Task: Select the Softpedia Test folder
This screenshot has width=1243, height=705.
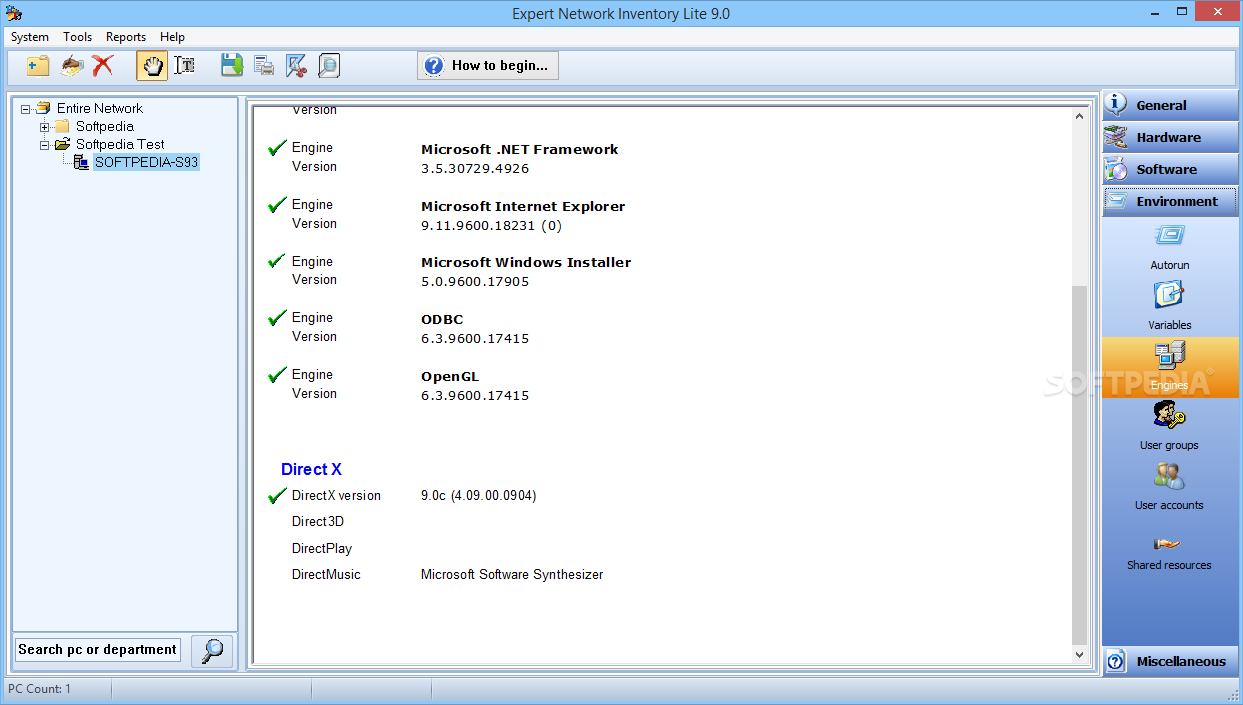Action: pyautogui.click(x=120, y=145)
